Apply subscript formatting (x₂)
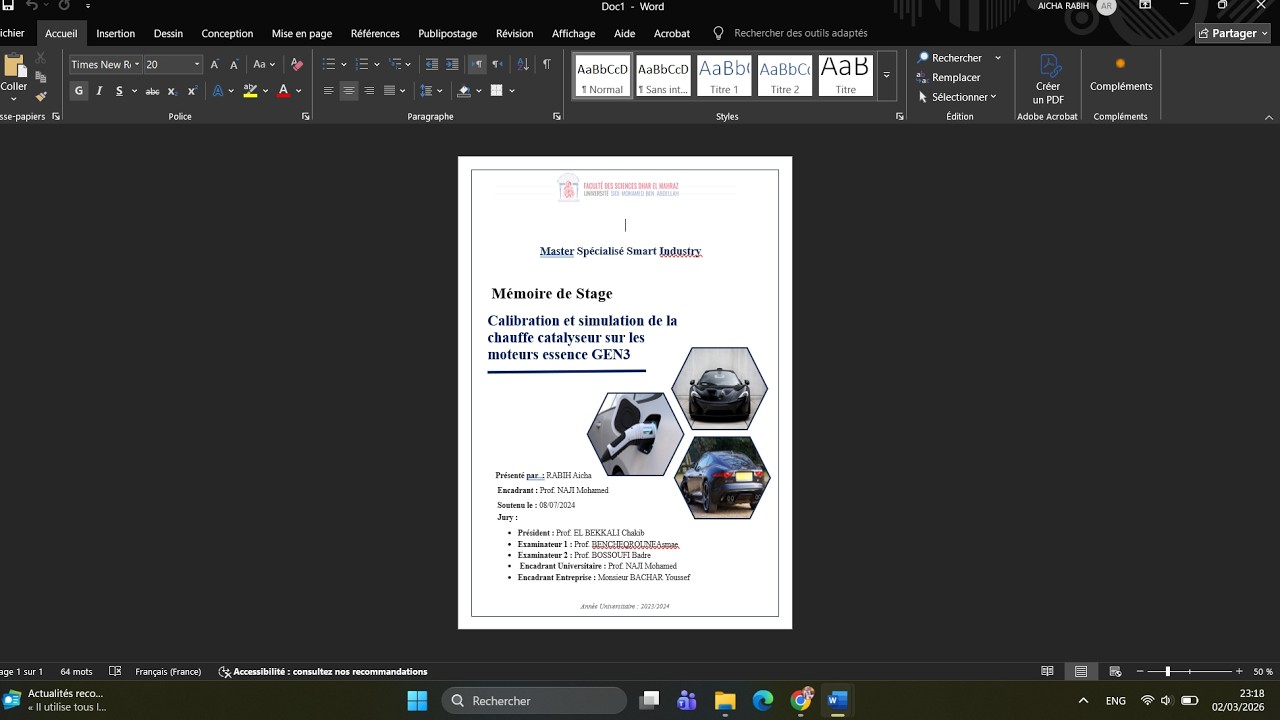Image resolution: width=1280 pixels, height=720 pixels. [x=172, y=91]
